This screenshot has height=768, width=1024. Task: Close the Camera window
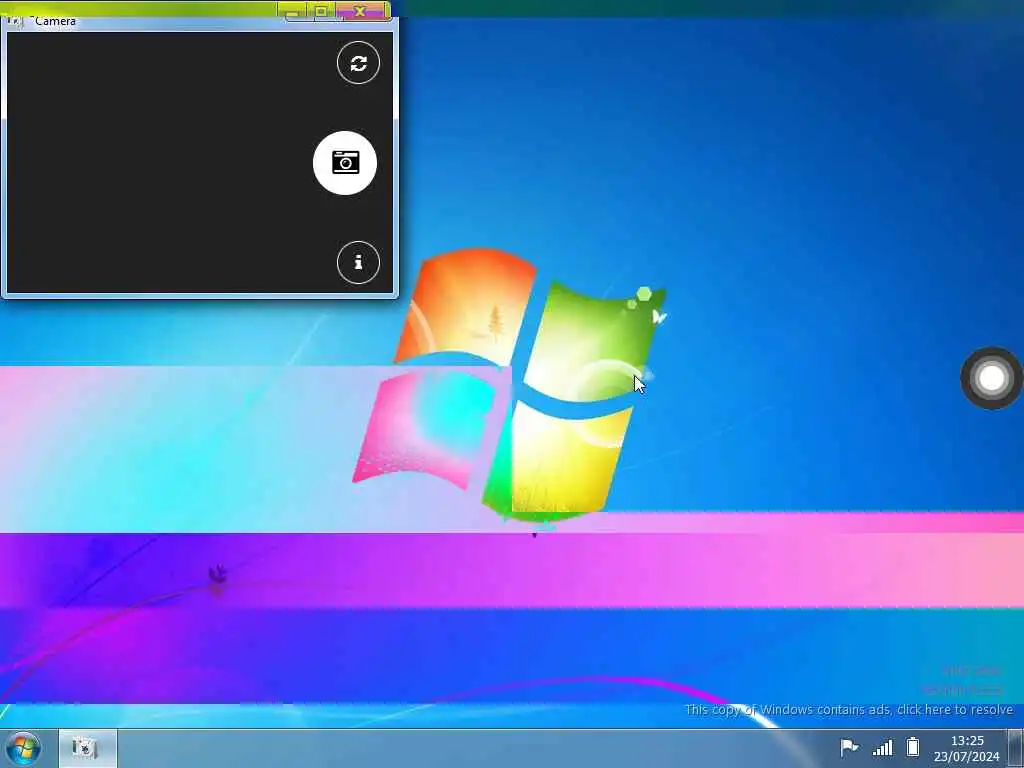tap(360, 11)
